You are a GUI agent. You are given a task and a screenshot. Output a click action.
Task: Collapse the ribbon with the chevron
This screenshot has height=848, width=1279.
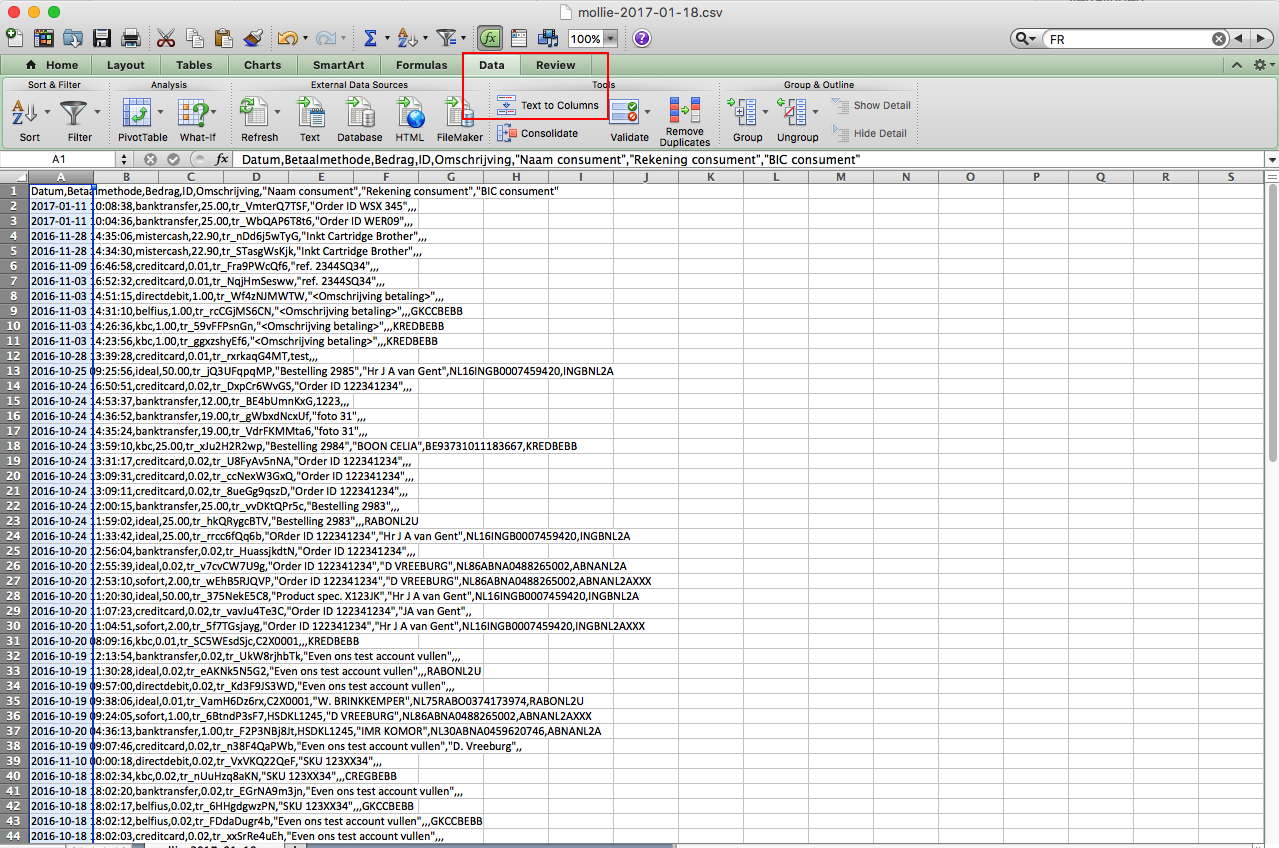click(1237, 65)
